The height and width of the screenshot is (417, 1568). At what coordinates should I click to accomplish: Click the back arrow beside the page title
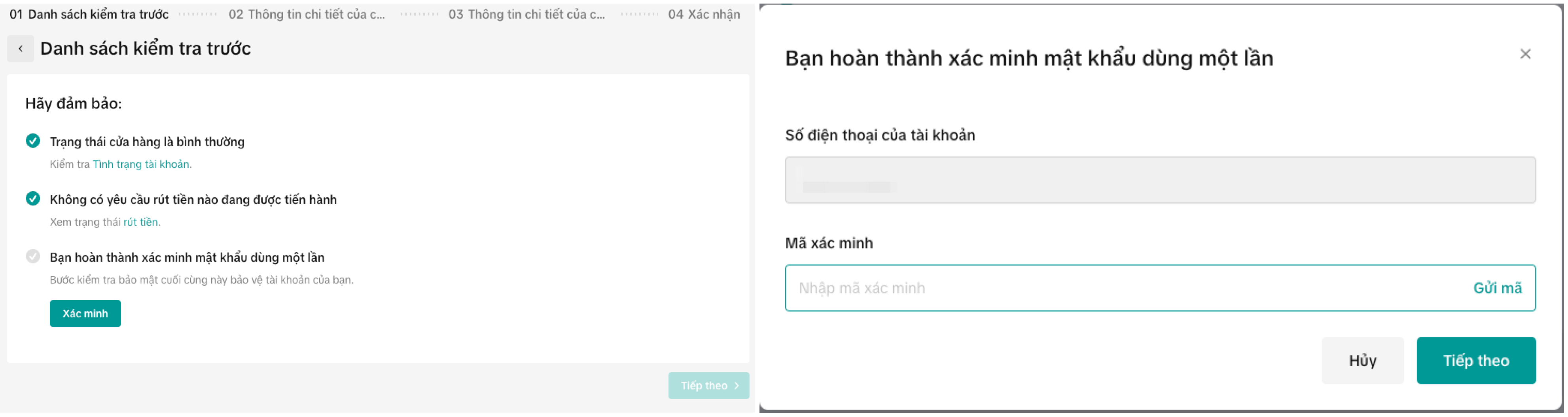(21, 49)
